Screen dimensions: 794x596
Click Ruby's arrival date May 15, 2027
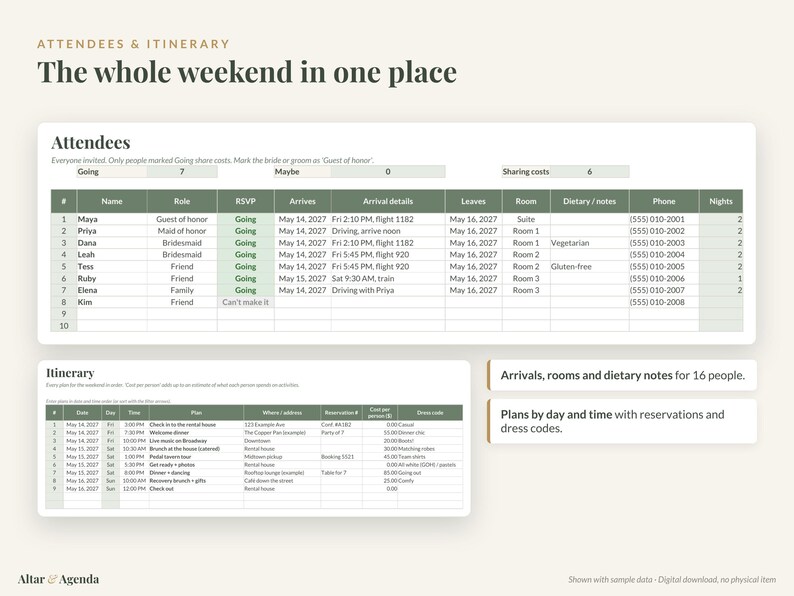[302, 279]
